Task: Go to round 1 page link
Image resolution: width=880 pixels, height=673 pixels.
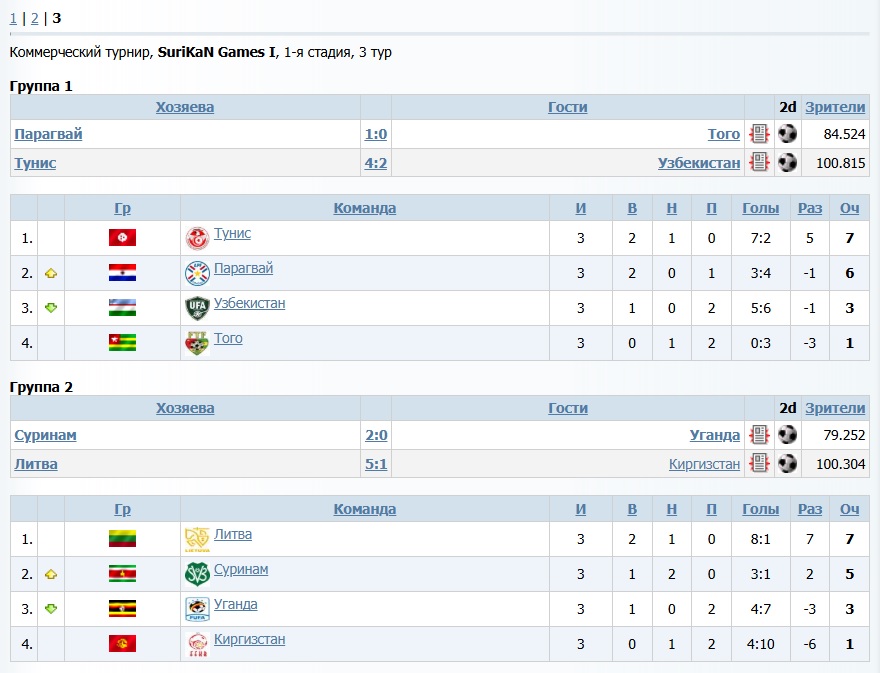Action: click(x=13, y=18)
